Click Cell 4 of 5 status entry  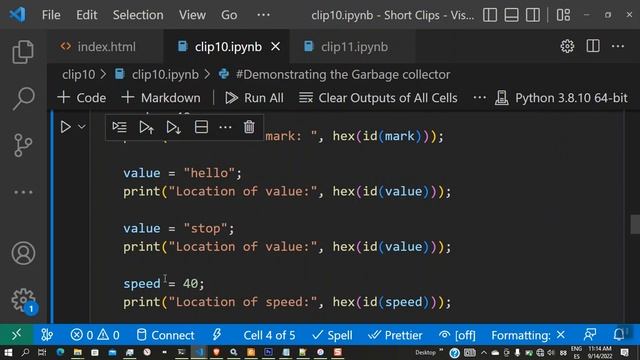[x=269, y=335]
